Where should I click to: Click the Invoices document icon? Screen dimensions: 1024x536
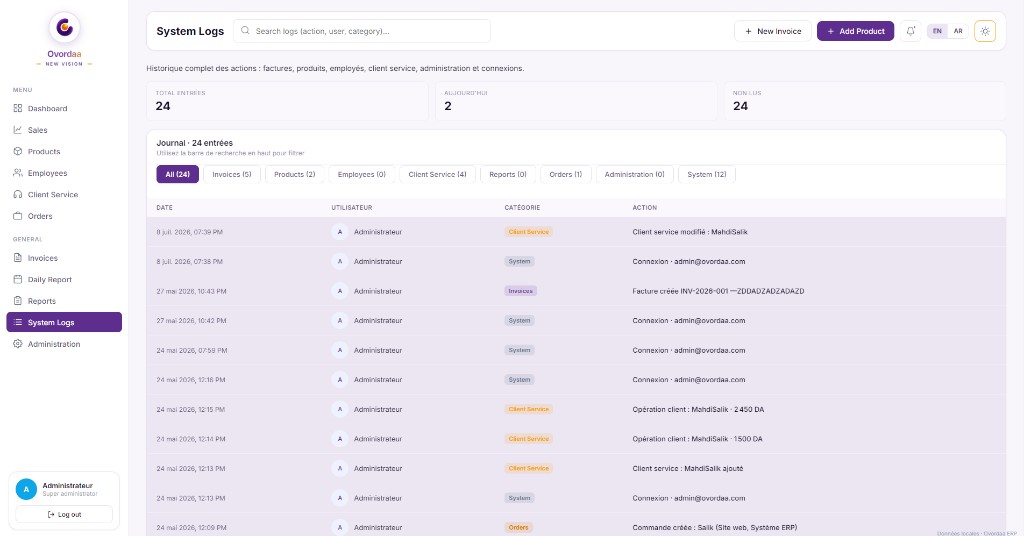[18, 258]
